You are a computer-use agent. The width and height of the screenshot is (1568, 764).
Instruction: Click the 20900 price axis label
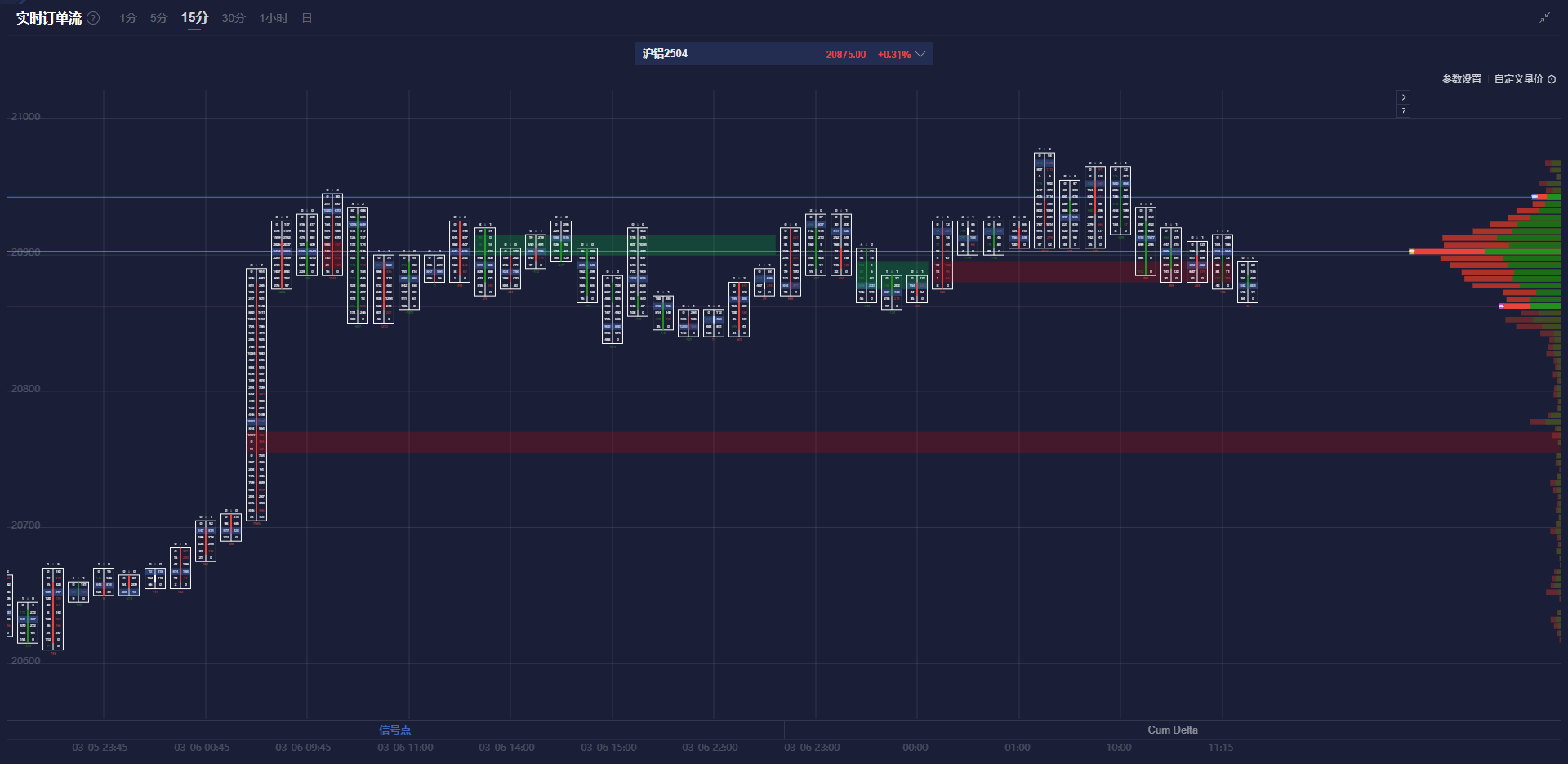(x=25, y=252)
